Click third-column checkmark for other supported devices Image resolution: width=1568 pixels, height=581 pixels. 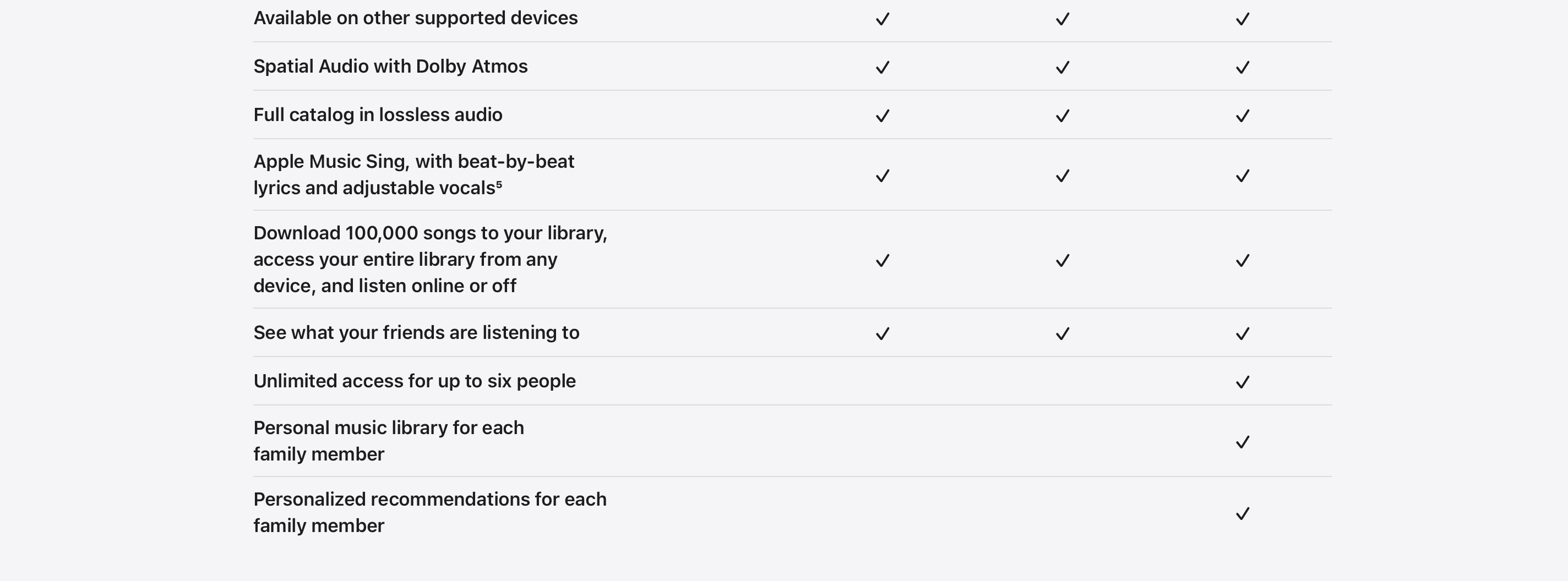click(1243, 19)
